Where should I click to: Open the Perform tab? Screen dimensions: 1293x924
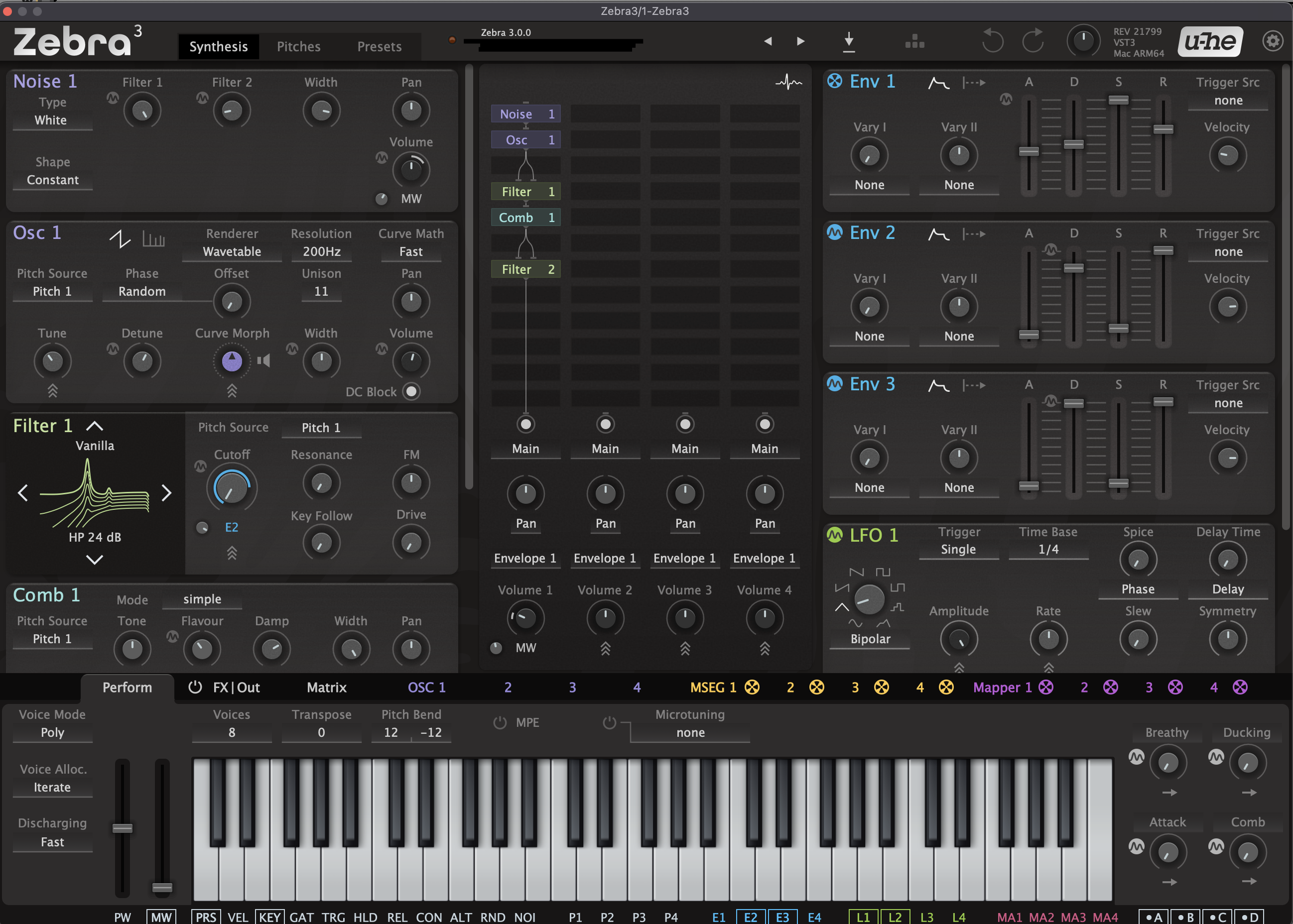pos(127,688)
